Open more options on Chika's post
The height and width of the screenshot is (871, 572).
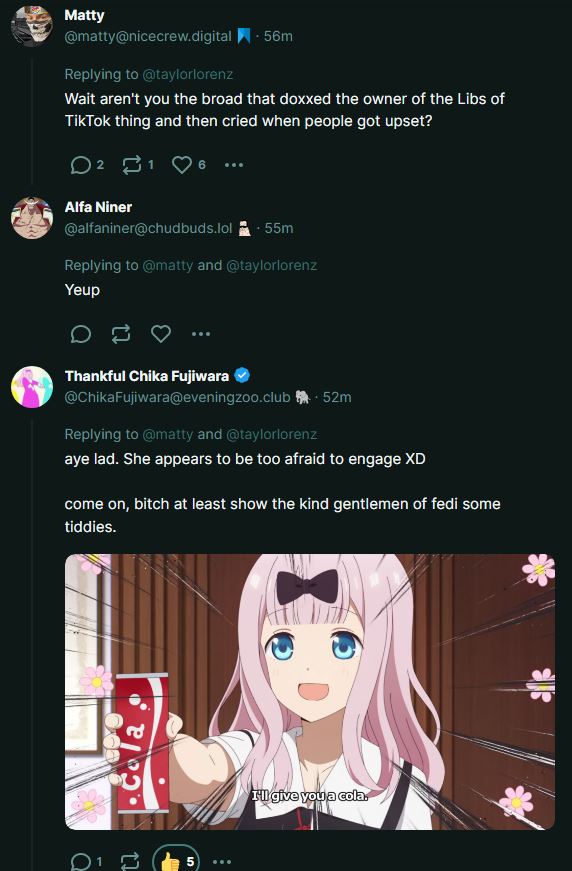[x=222, y=862]
